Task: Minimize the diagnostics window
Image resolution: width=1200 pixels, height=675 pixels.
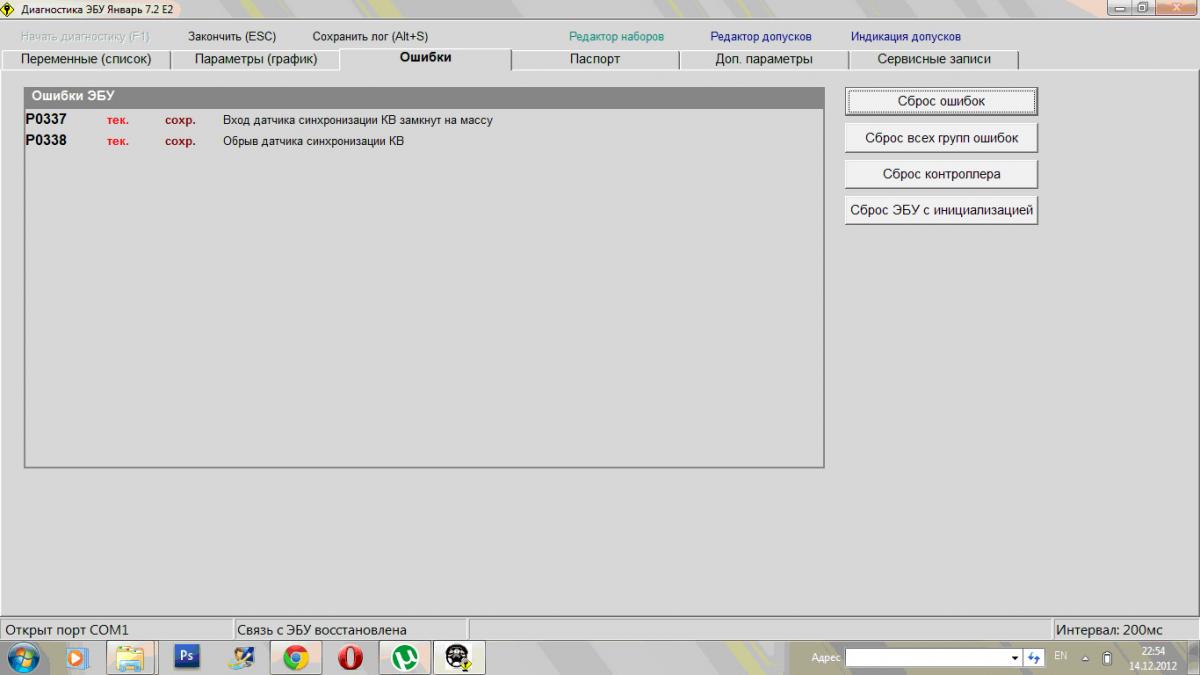Action: point(1120,7)
